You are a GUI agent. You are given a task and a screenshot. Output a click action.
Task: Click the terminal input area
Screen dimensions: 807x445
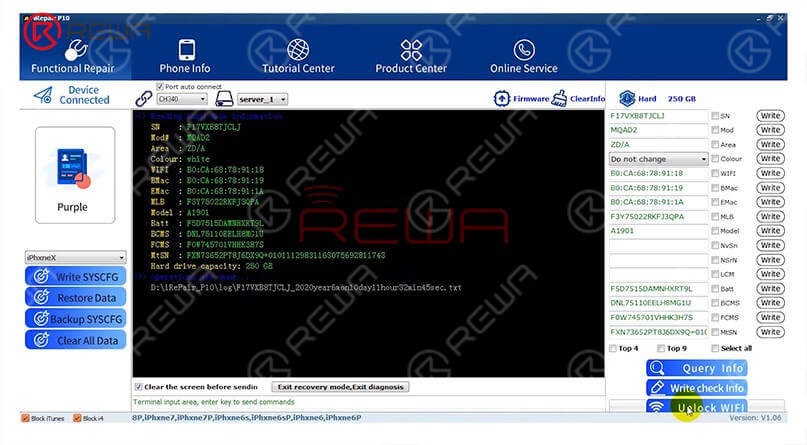click(x=368, y=402)
